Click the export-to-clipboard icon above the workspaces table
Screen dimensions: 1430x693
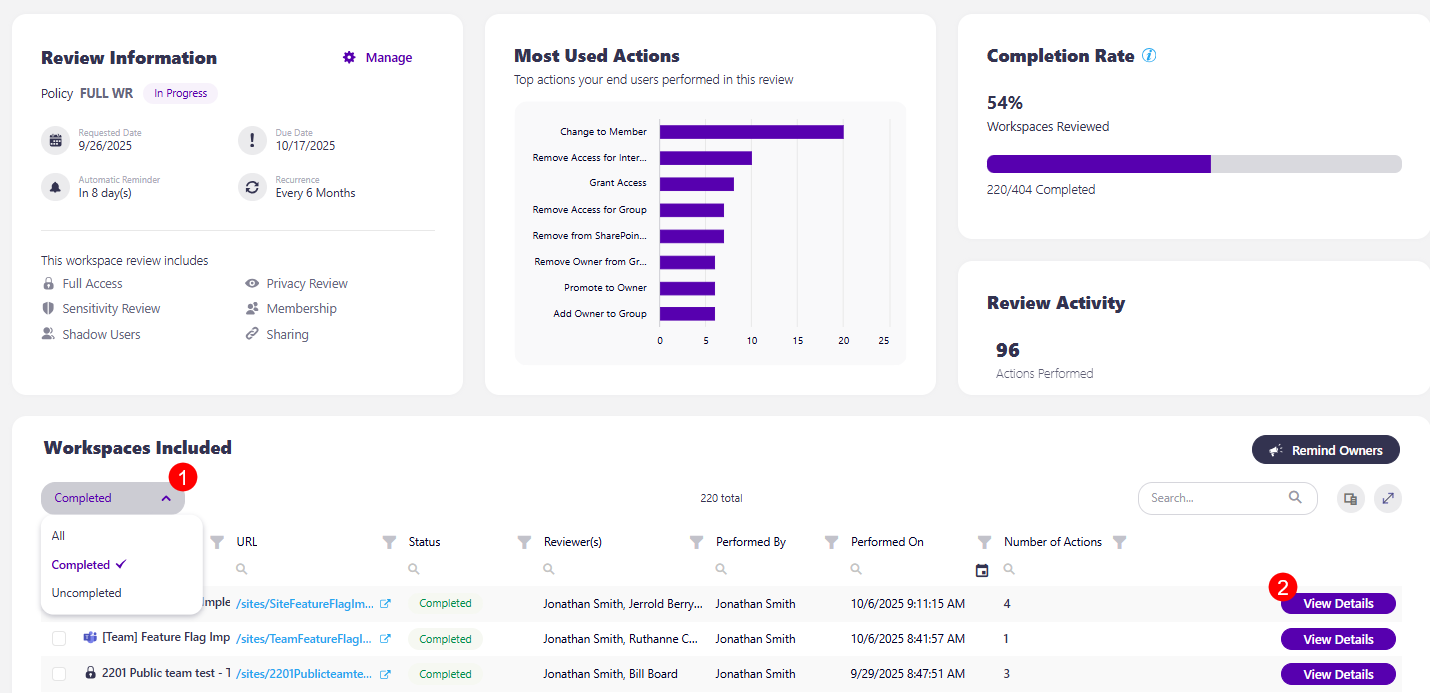[1350, 498]
